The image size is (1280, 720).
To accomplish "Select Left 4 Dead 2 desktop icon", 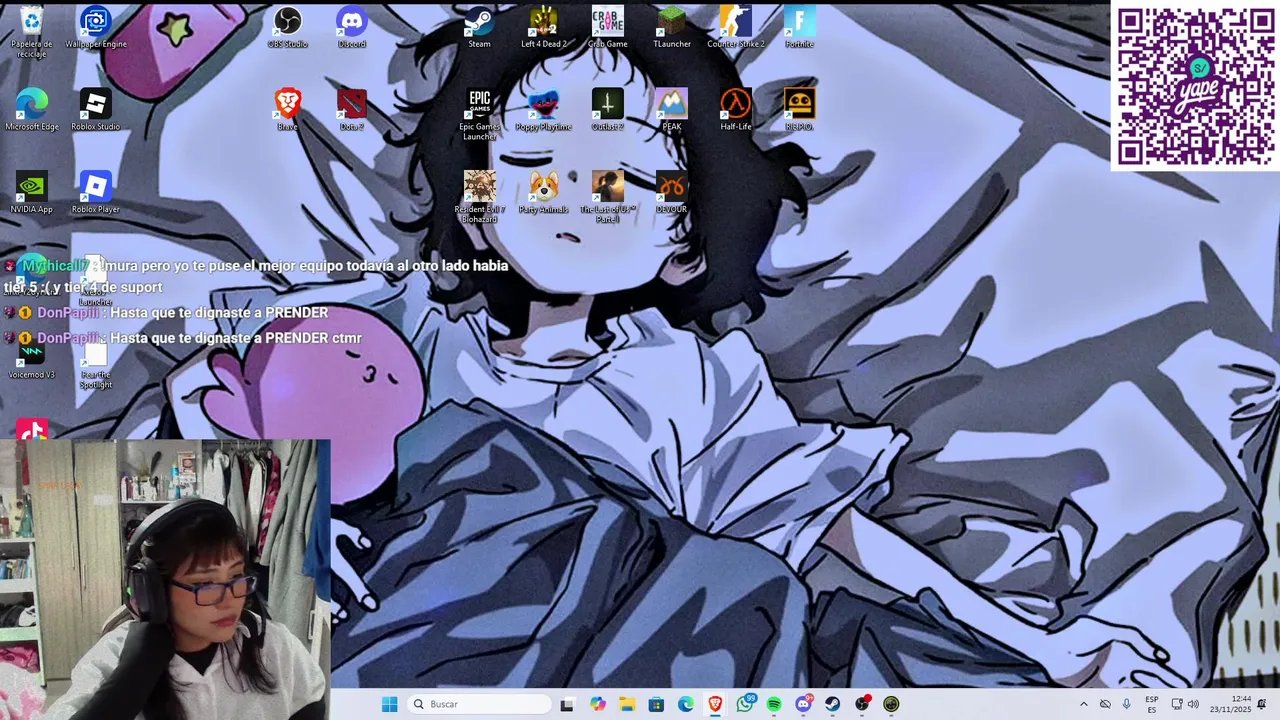I will click(544, 28).
